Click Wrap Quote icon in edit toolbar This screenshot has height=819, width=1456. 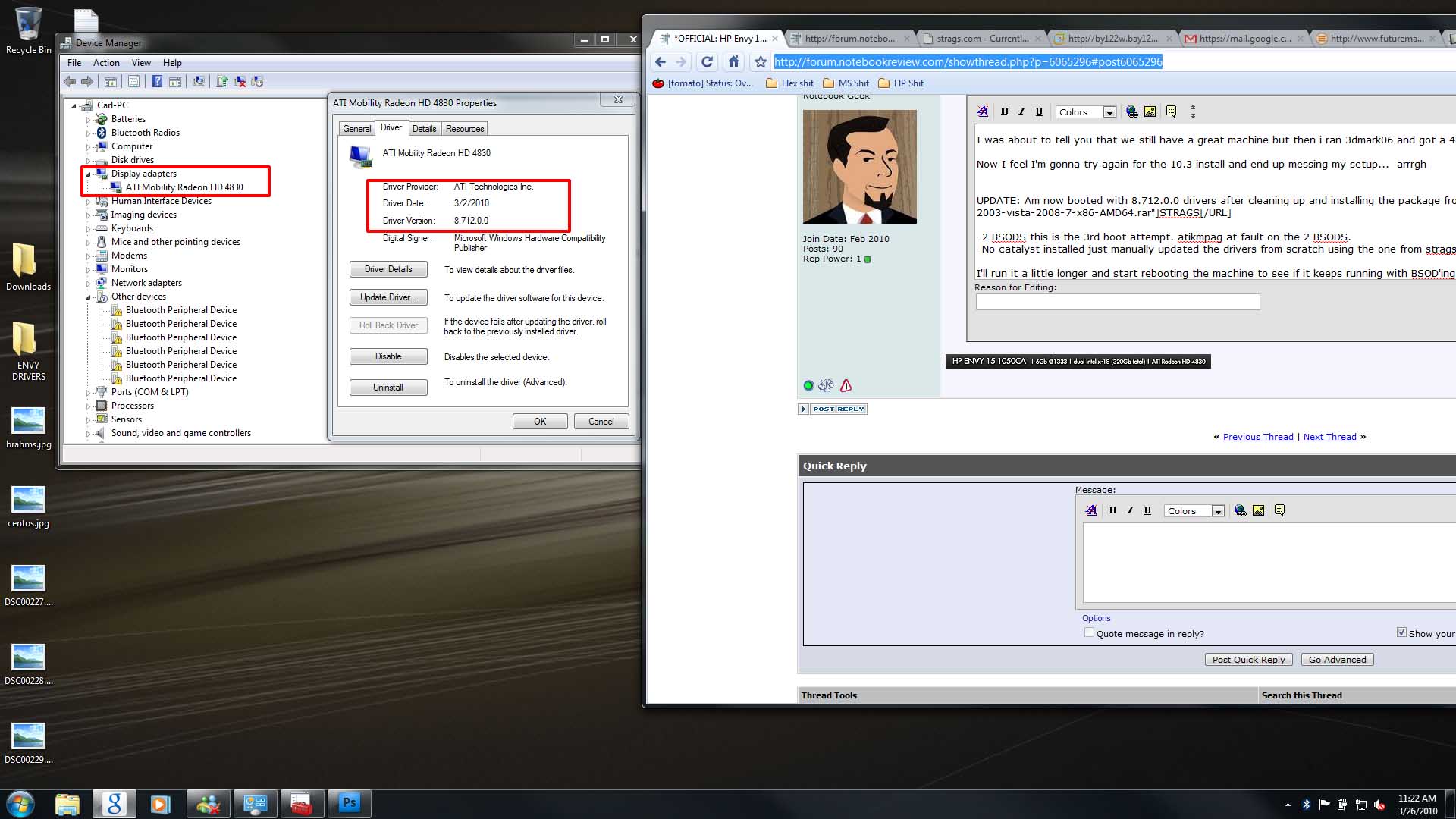pos(1171,111)
